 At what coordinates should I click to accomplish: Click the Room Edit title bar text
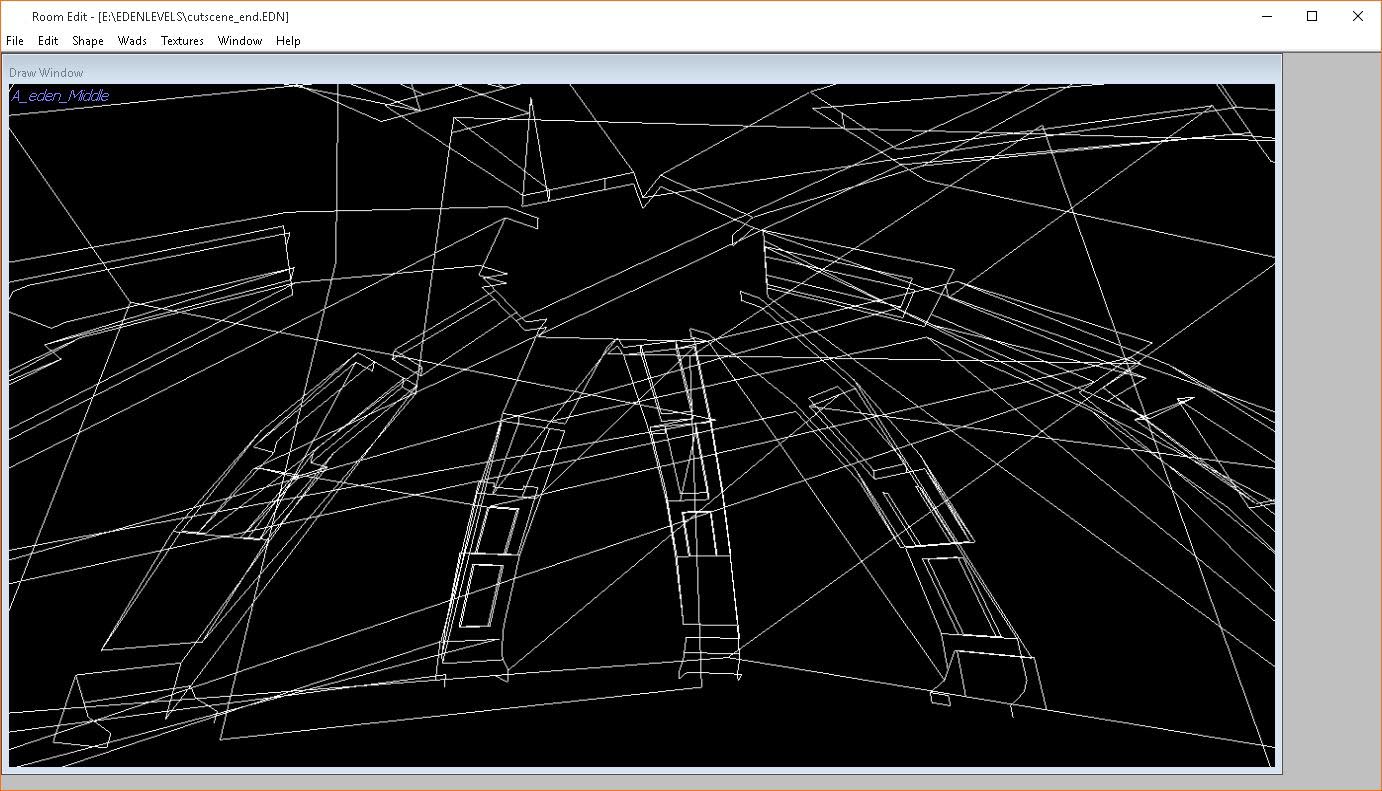[160, 17]
